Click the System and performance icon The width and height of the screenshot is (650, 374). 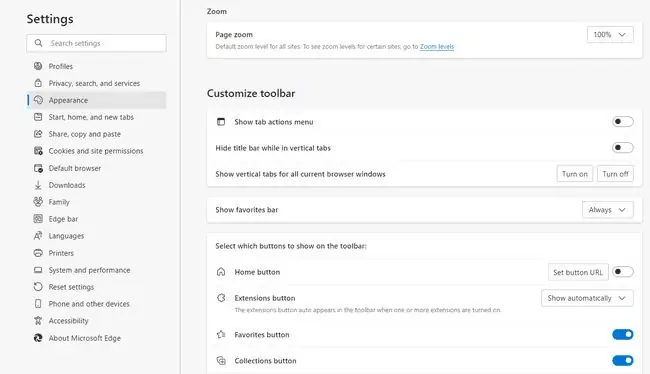(38, 270)
